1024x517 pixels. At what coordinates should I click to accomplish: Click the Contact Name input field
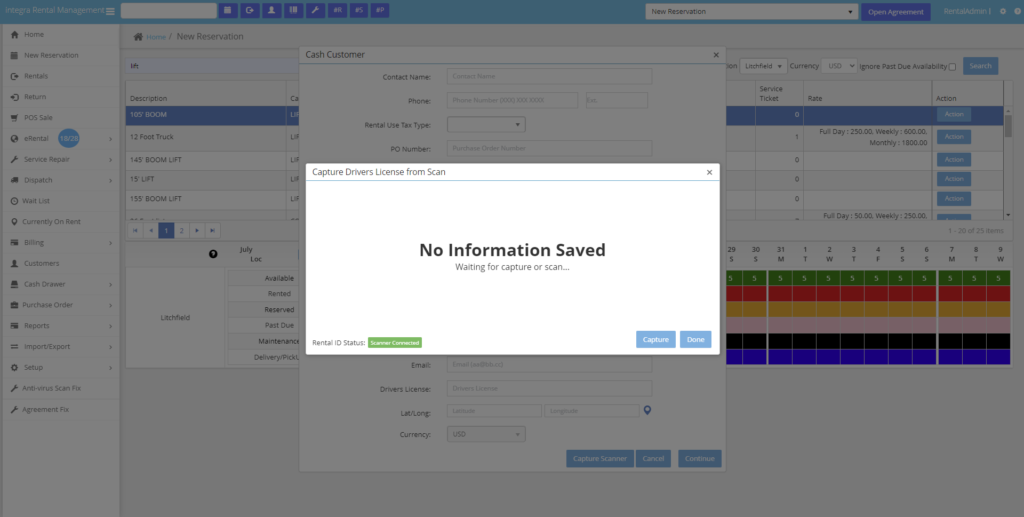tap(549, 76)
